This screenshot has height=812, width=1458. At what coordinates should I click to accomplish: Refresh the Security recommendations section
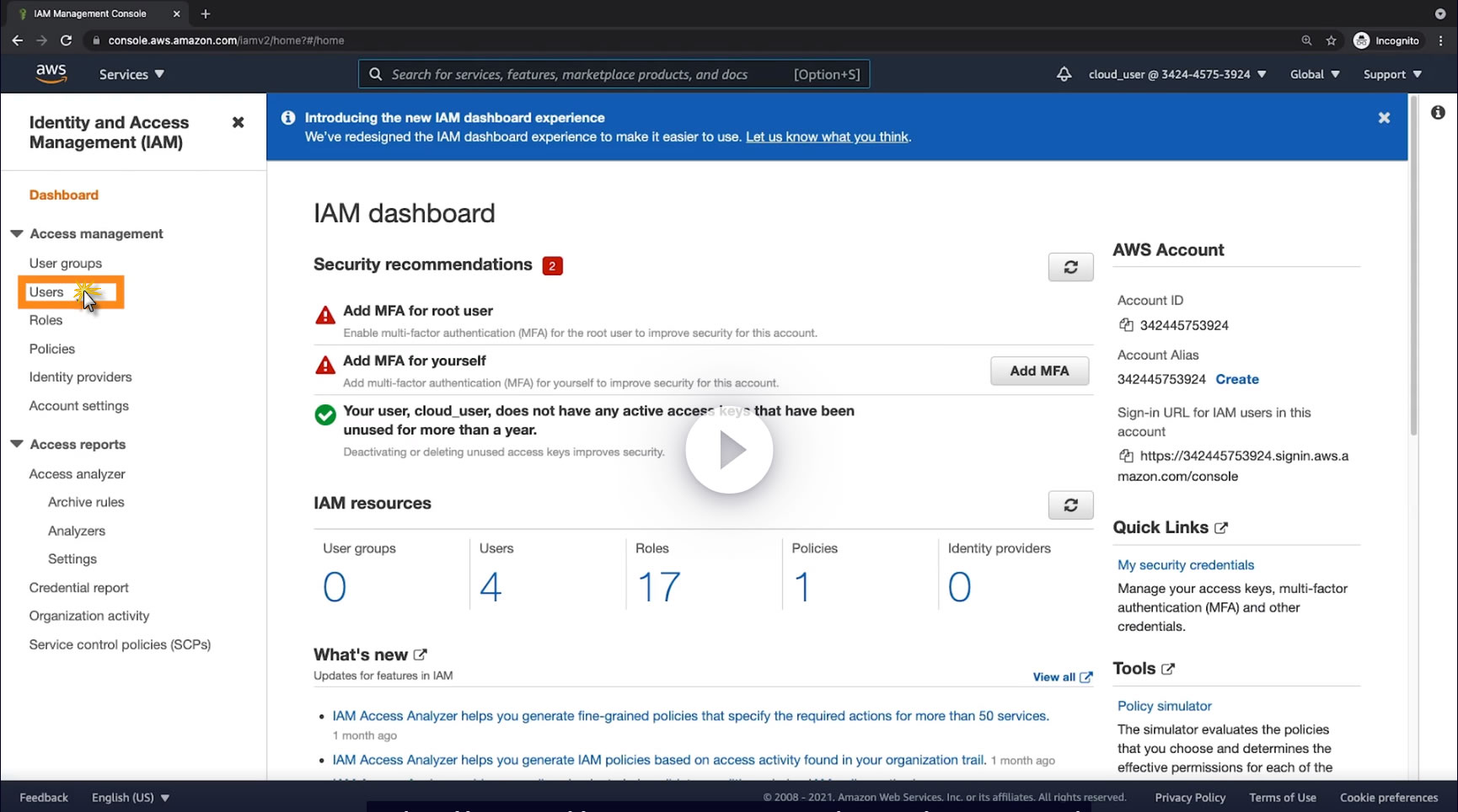pyautogui.click(x=1070, y=267)
